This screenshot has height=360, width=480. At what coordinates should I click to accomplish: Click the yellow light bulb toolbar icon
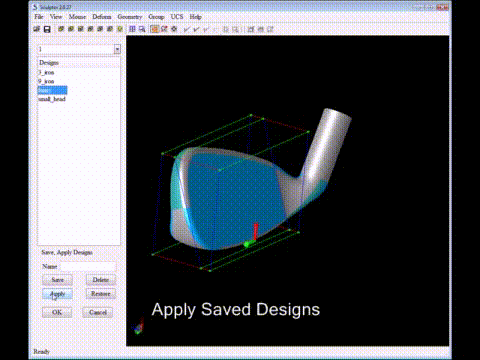click(120, 29)
